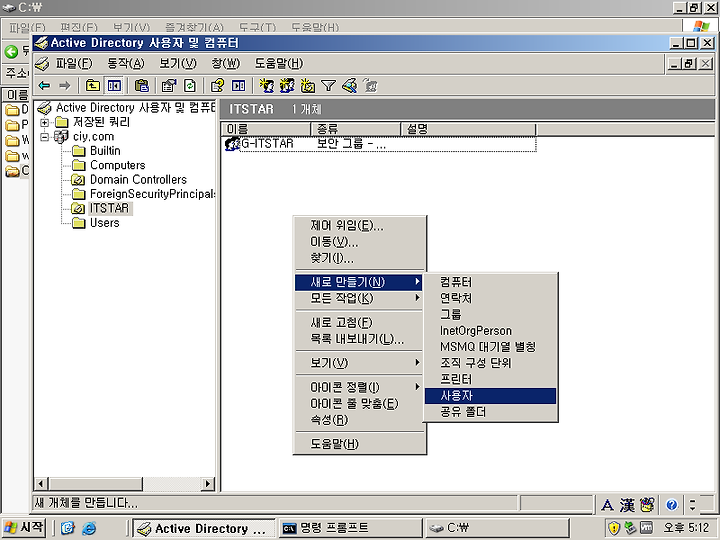Select 연락처 in the new submenu
The height and width of the screenshot is (540, 720).
point(490,298)
